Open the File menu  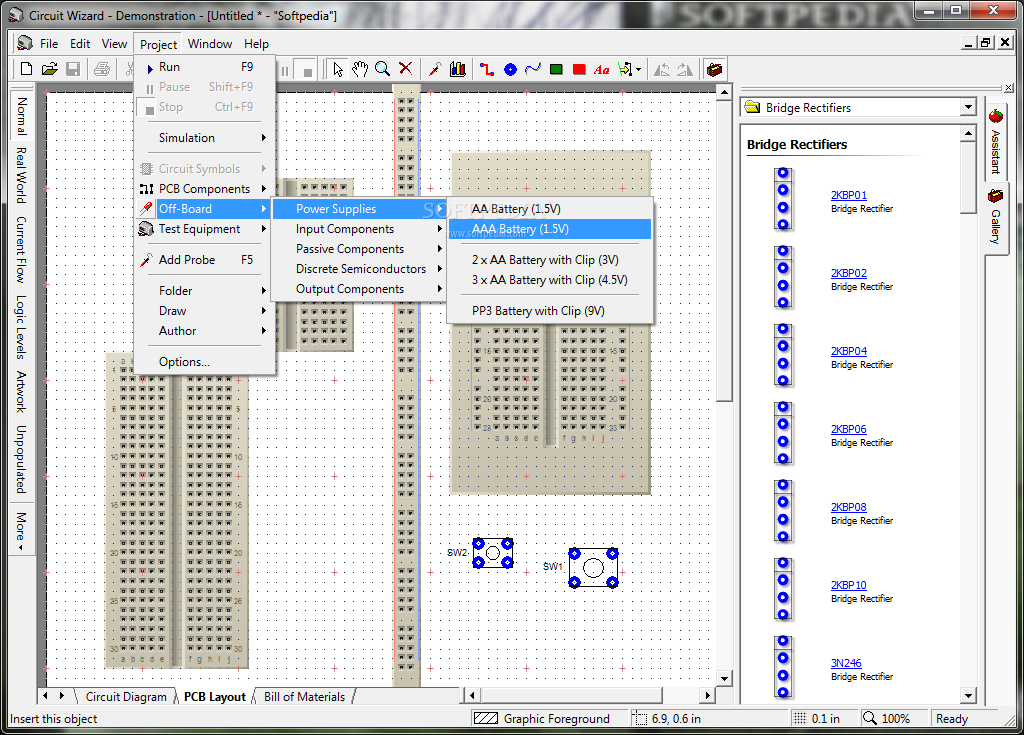[x=48, y=44]
